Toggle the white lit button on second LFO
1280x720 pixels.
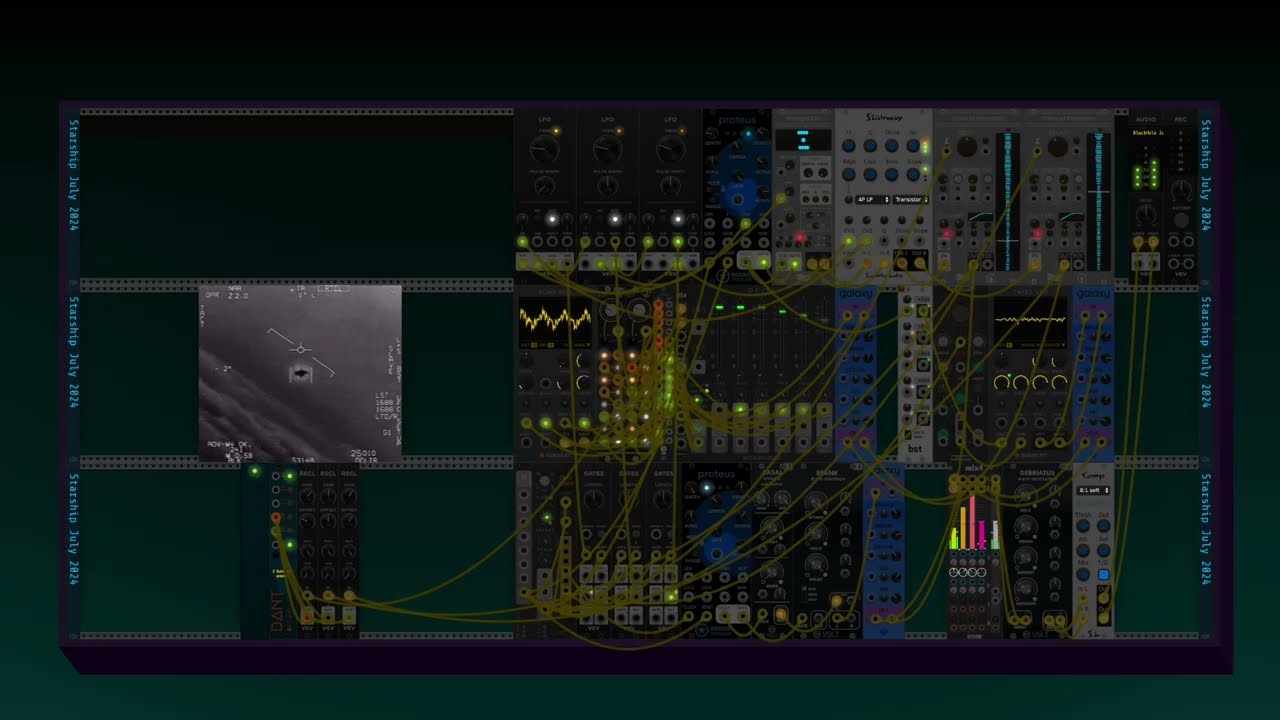tap(615, 219)
